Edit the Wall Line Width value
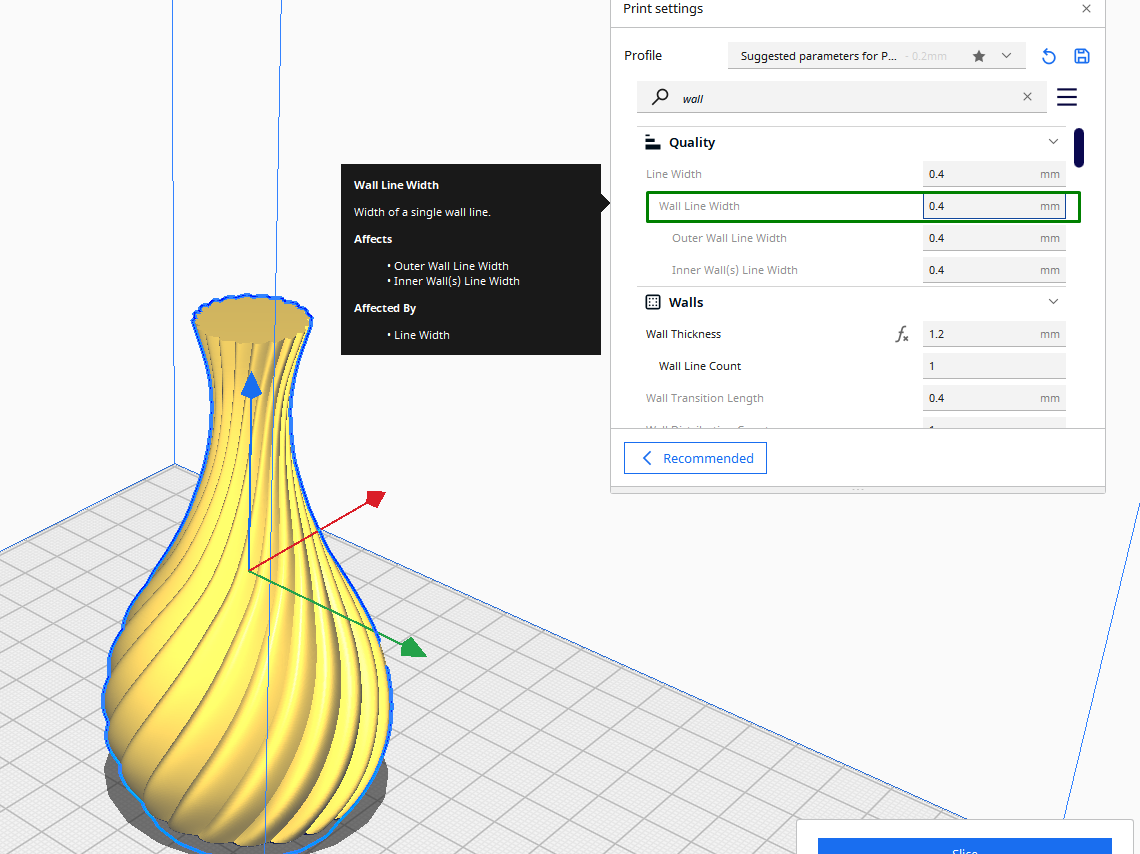Screen dimensions: 1140x854 click(x=985, y=206)
